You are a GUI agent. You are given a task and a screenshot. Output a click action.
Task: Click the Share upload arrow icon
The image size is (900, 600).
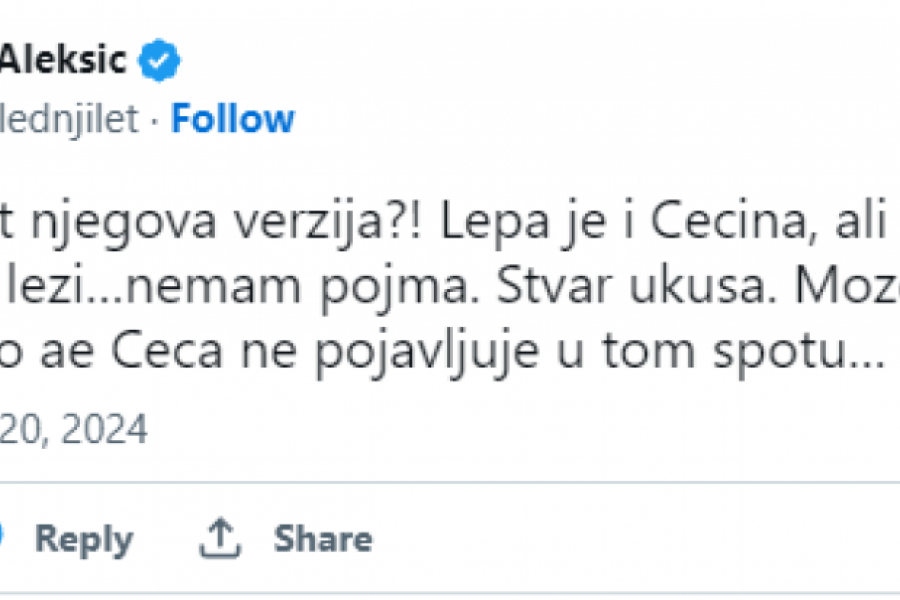click(x=220, y=539)
